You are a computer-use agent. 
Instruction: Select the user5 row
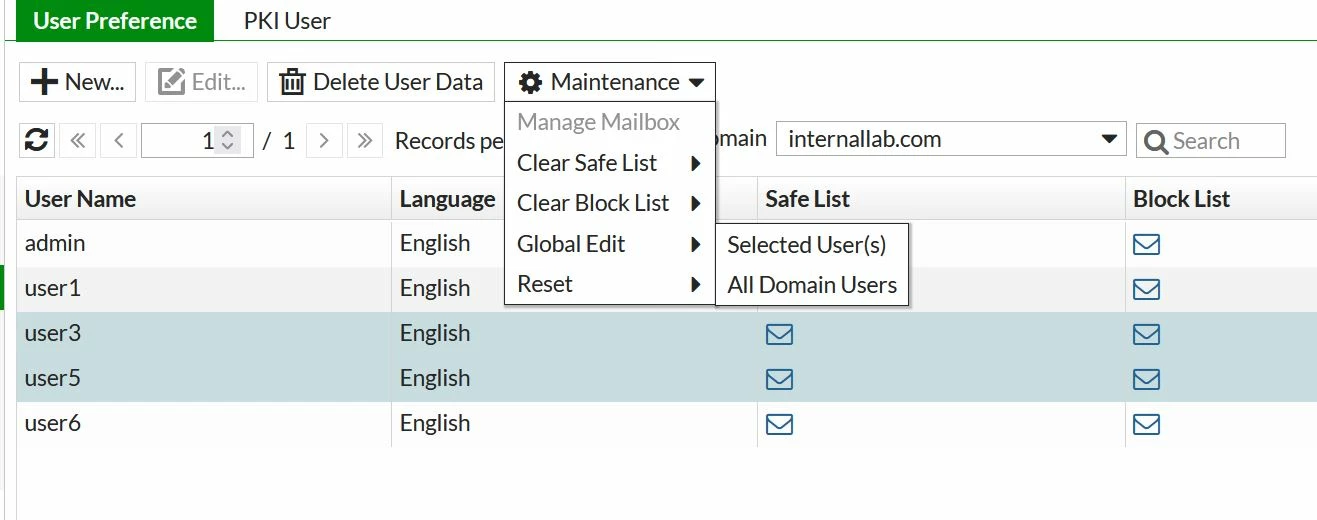point(667,379)
